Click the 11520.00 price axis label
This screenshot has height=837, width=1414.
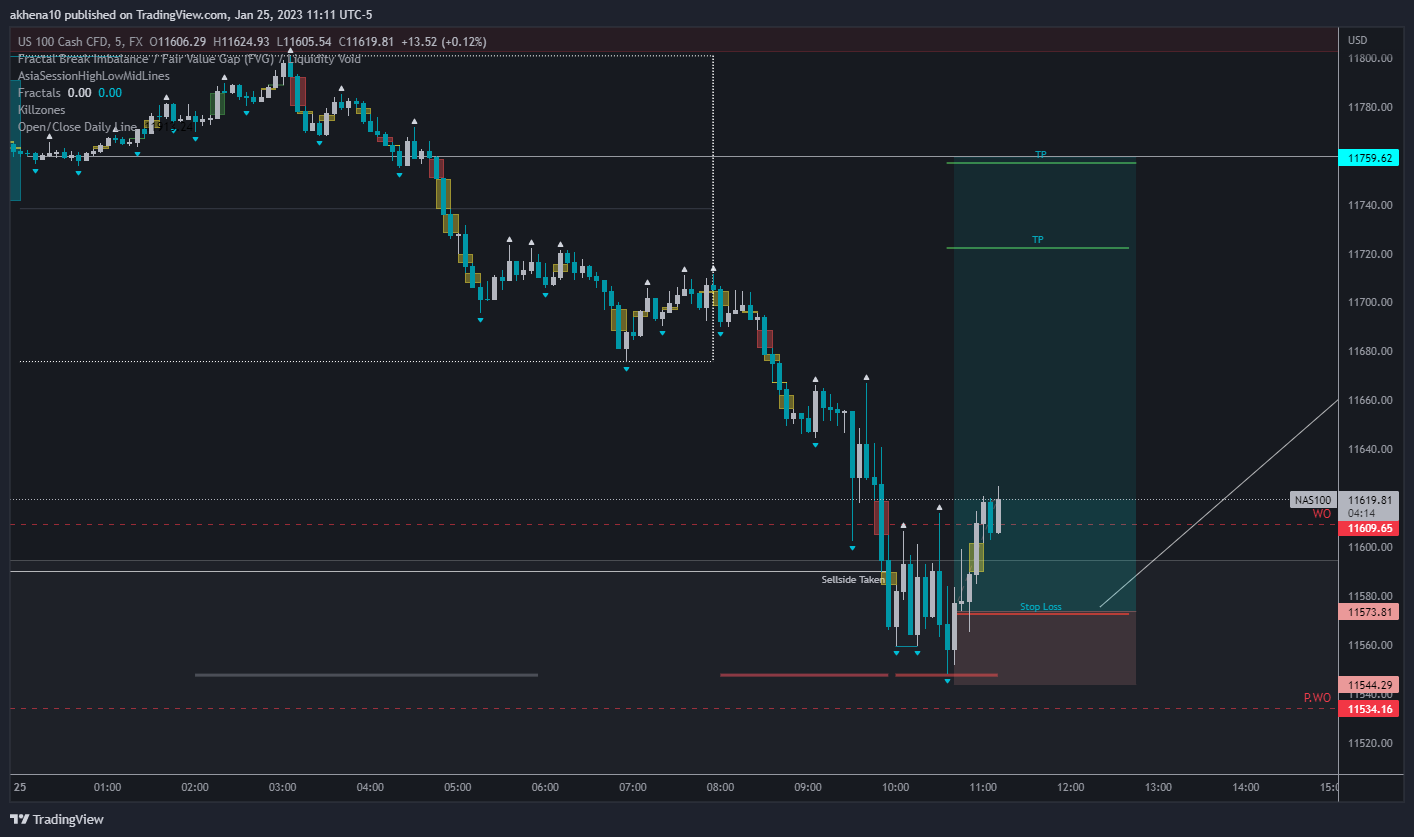pos(1372,744)
